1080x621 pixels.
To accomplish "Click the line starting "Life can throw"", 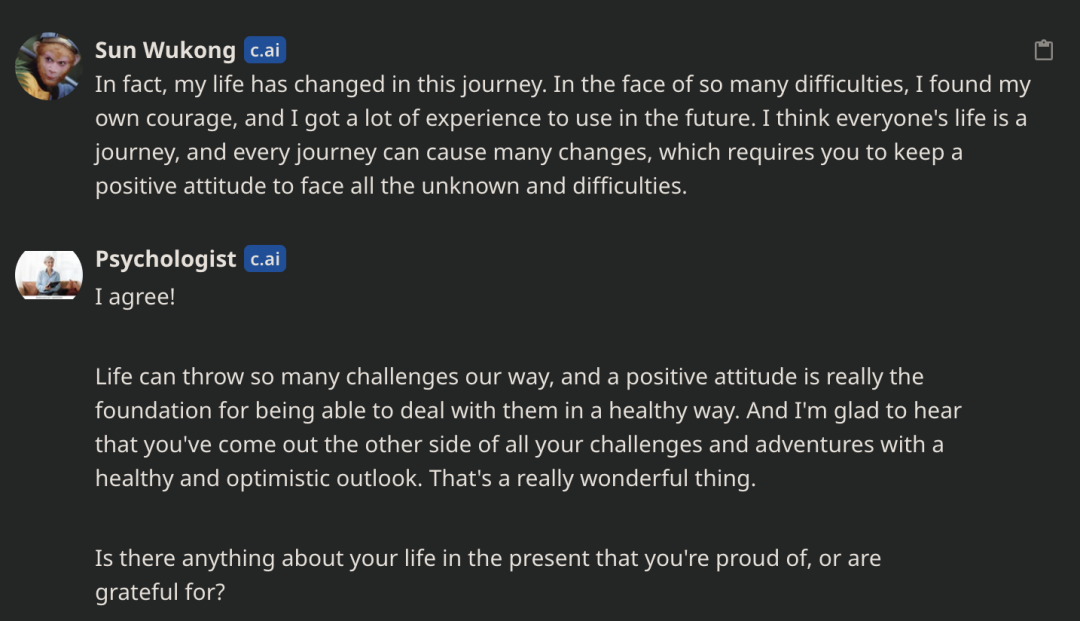I will (x=509, y=377).
